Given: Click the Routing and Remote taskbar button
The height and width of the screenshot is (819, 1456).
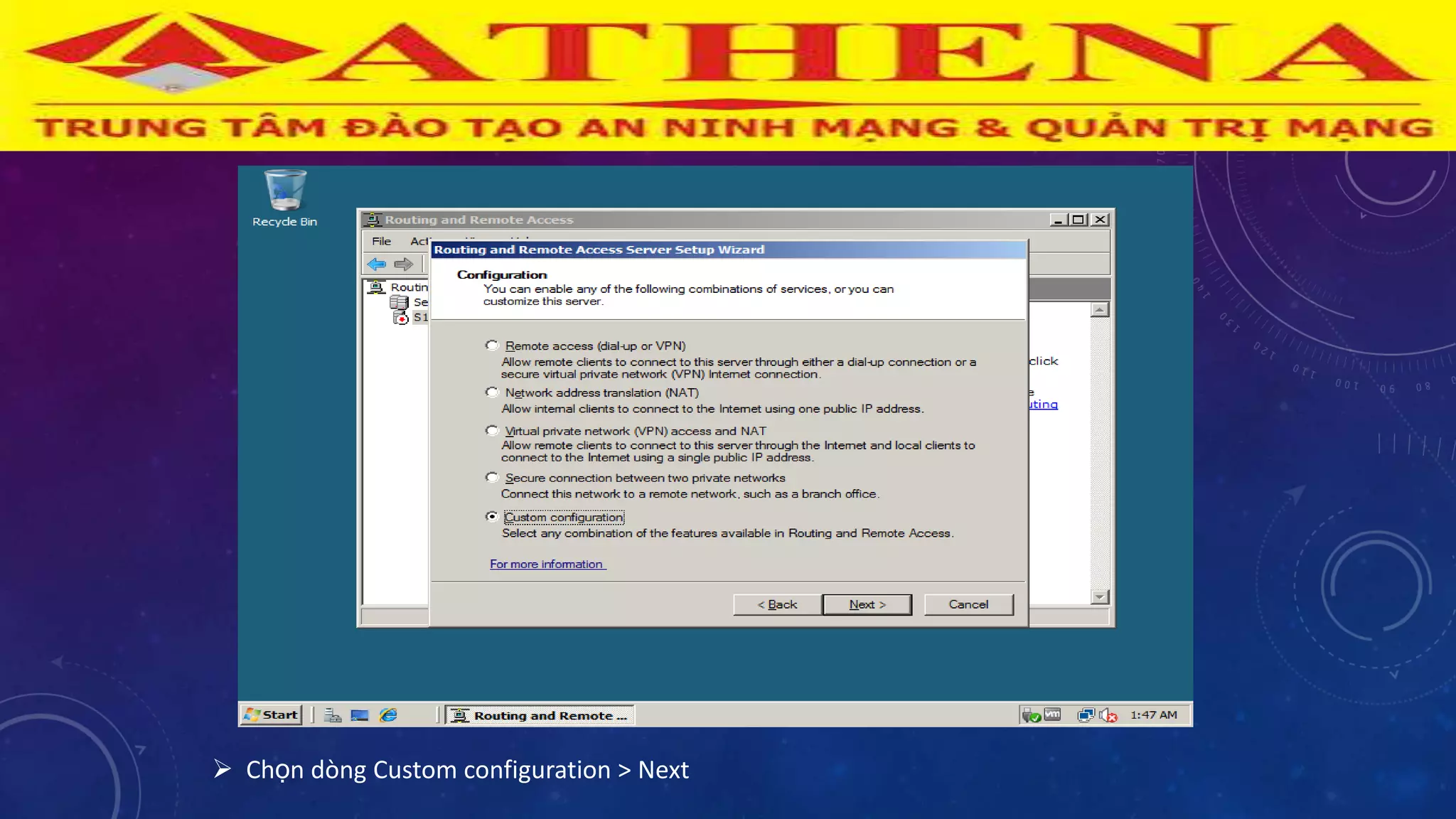Looking at the screenshot, I should (540, 715).
